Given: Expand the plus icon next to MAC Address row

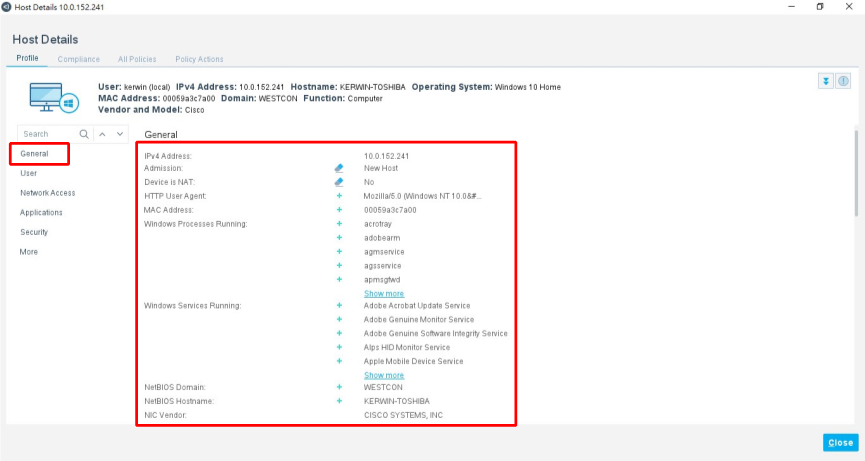Looking at the screenshot, I should click(339, 210).
